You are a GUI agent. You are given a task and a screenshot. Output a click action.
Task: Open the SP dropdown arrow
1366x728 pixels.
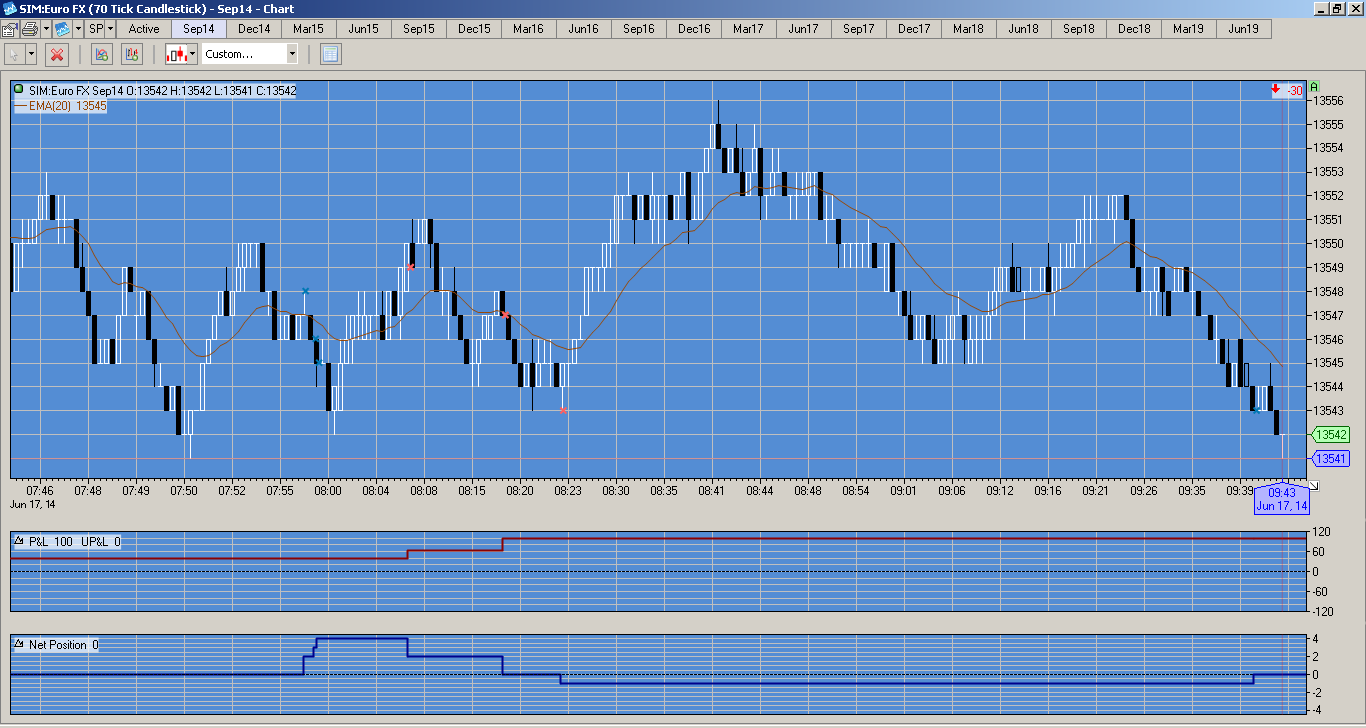point(110,29)
